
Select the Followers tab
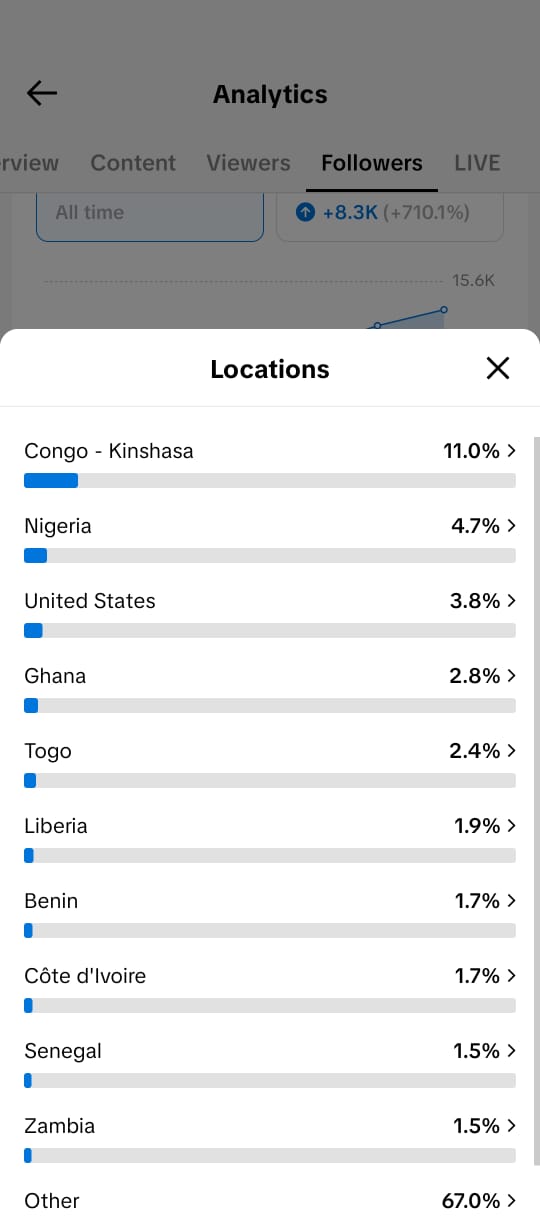[372, 163]
